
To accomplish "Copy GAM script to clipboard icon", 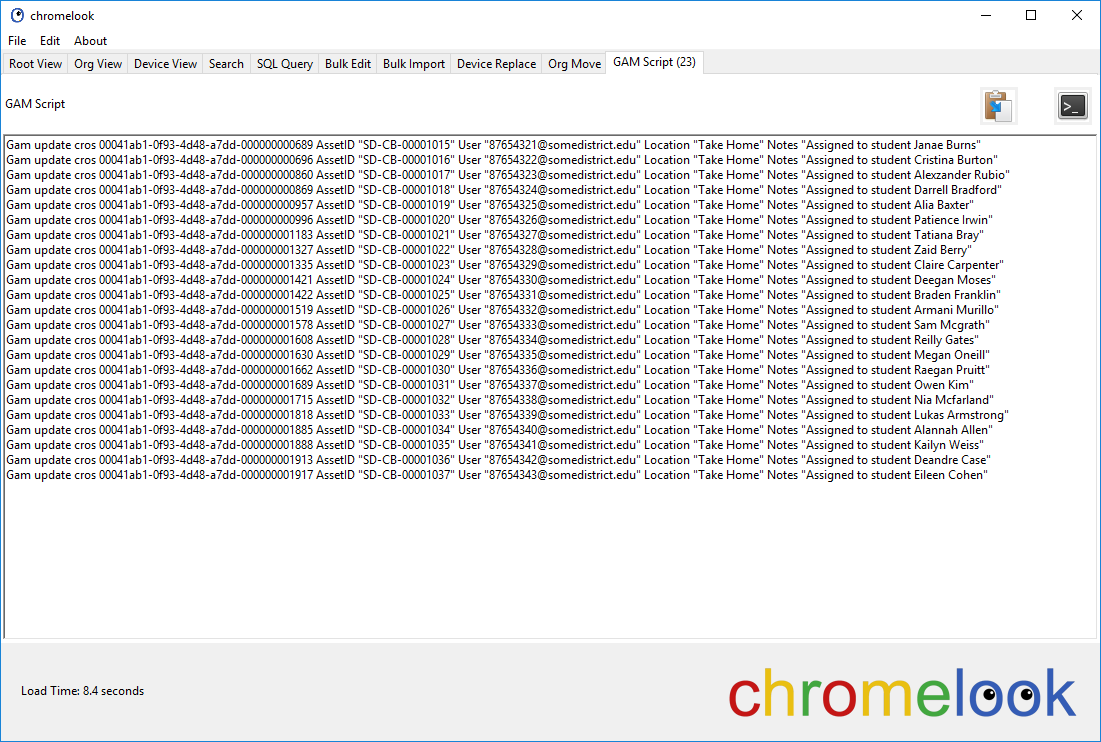I will coord(998,106).
